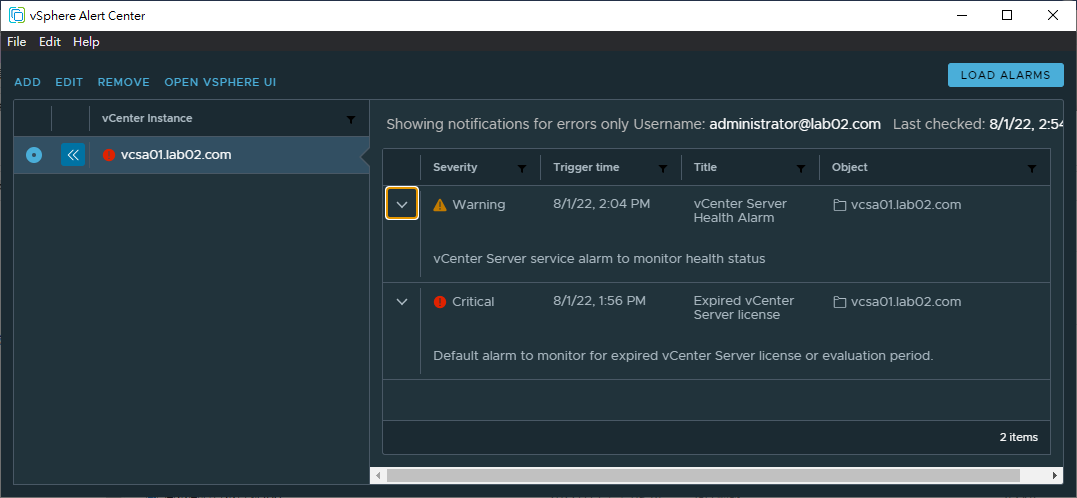Image resolution: width=1077 pixels, height=498 pixels.
Task: Click the Trigger time column header
Action: (x=586, y=167)
